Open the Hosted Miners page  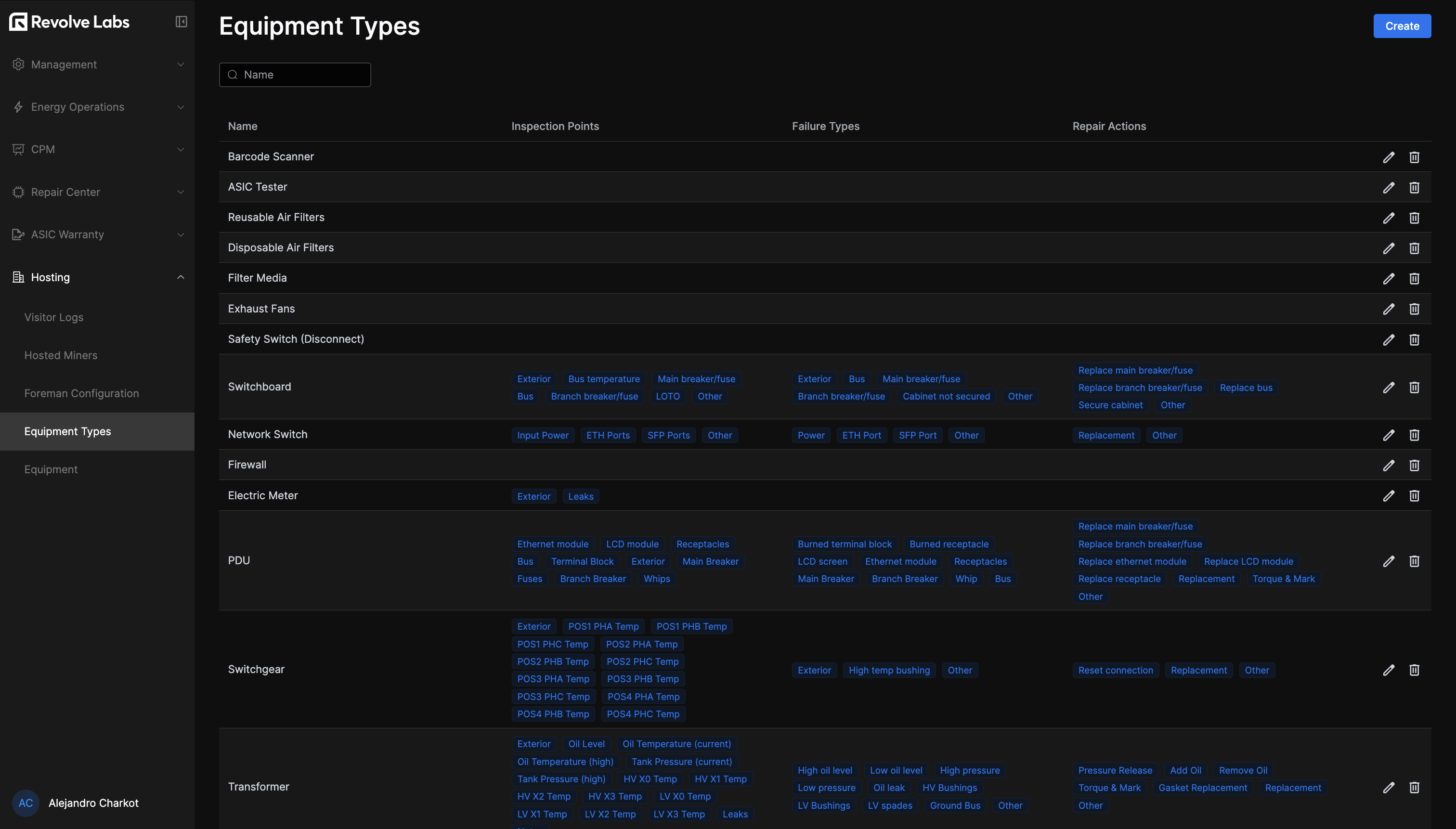click(61, 355)
